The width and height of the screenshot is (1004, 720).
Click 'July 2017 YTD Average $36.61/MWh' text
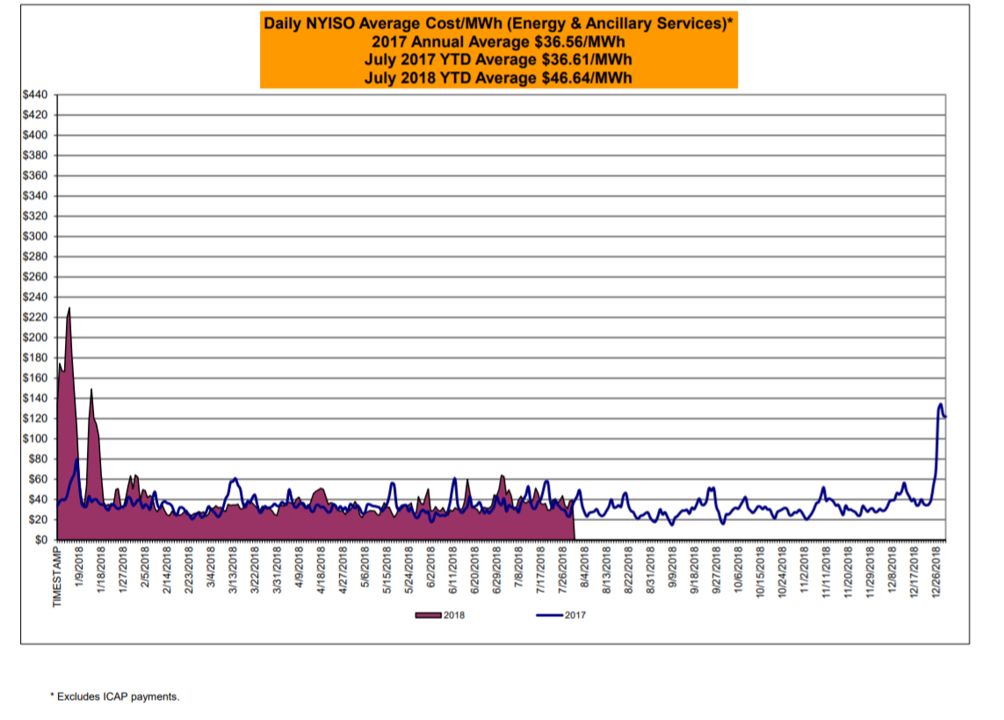(498, 60)
